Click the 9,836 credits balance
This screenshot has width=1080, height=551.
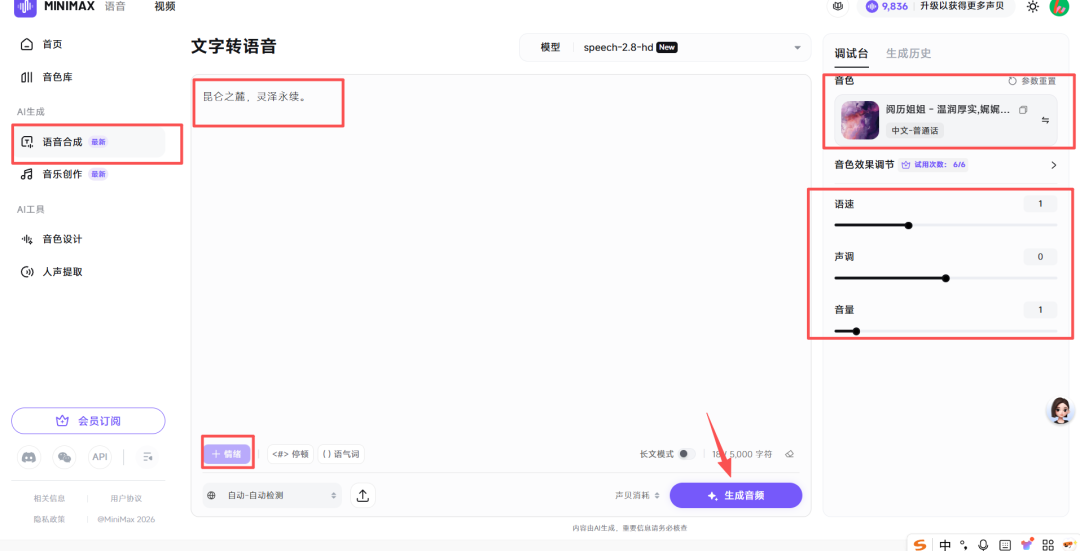point(887,6)
